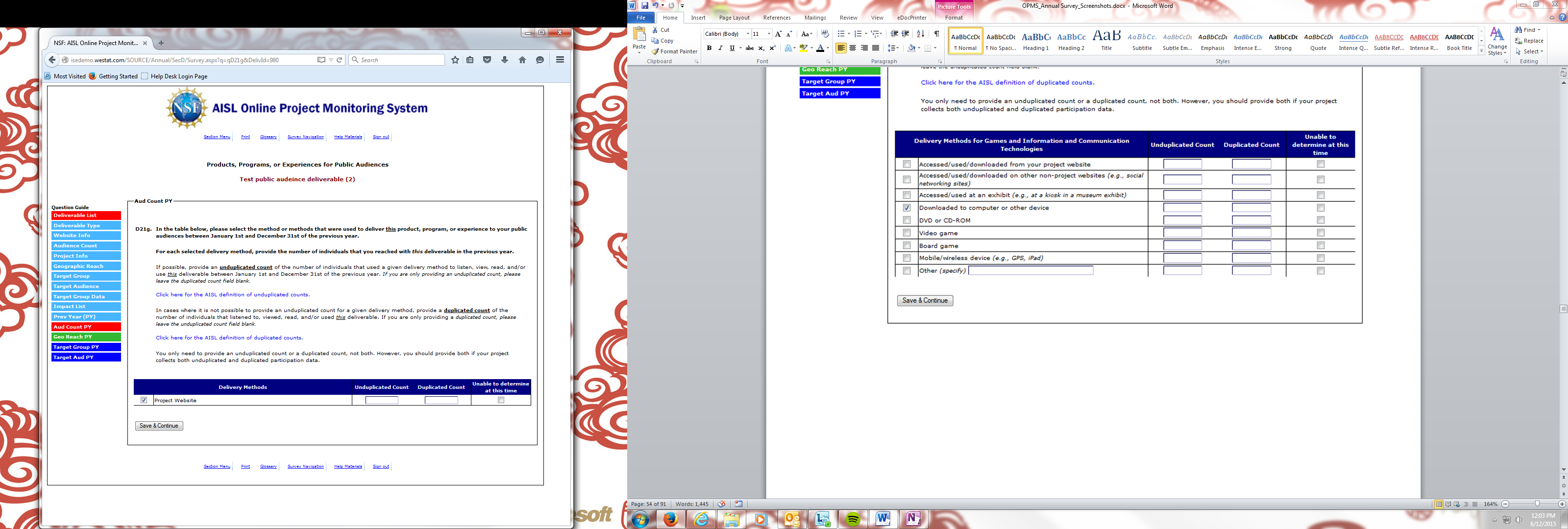
Task: Show paragraph marks with pilcrow icon
Action: pos(936,34)
